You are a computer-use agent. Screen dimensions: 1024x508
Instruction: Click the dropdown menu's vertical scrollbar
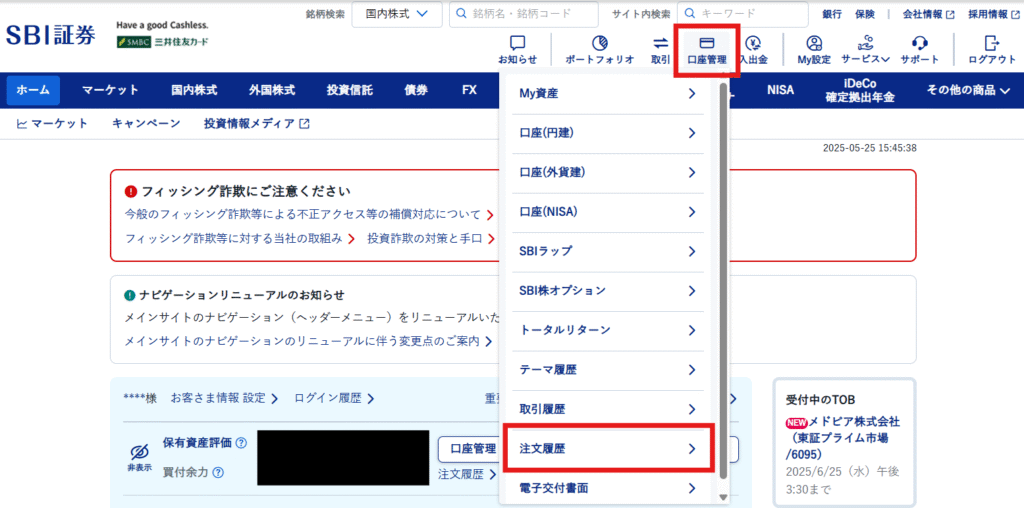[723, 281]
